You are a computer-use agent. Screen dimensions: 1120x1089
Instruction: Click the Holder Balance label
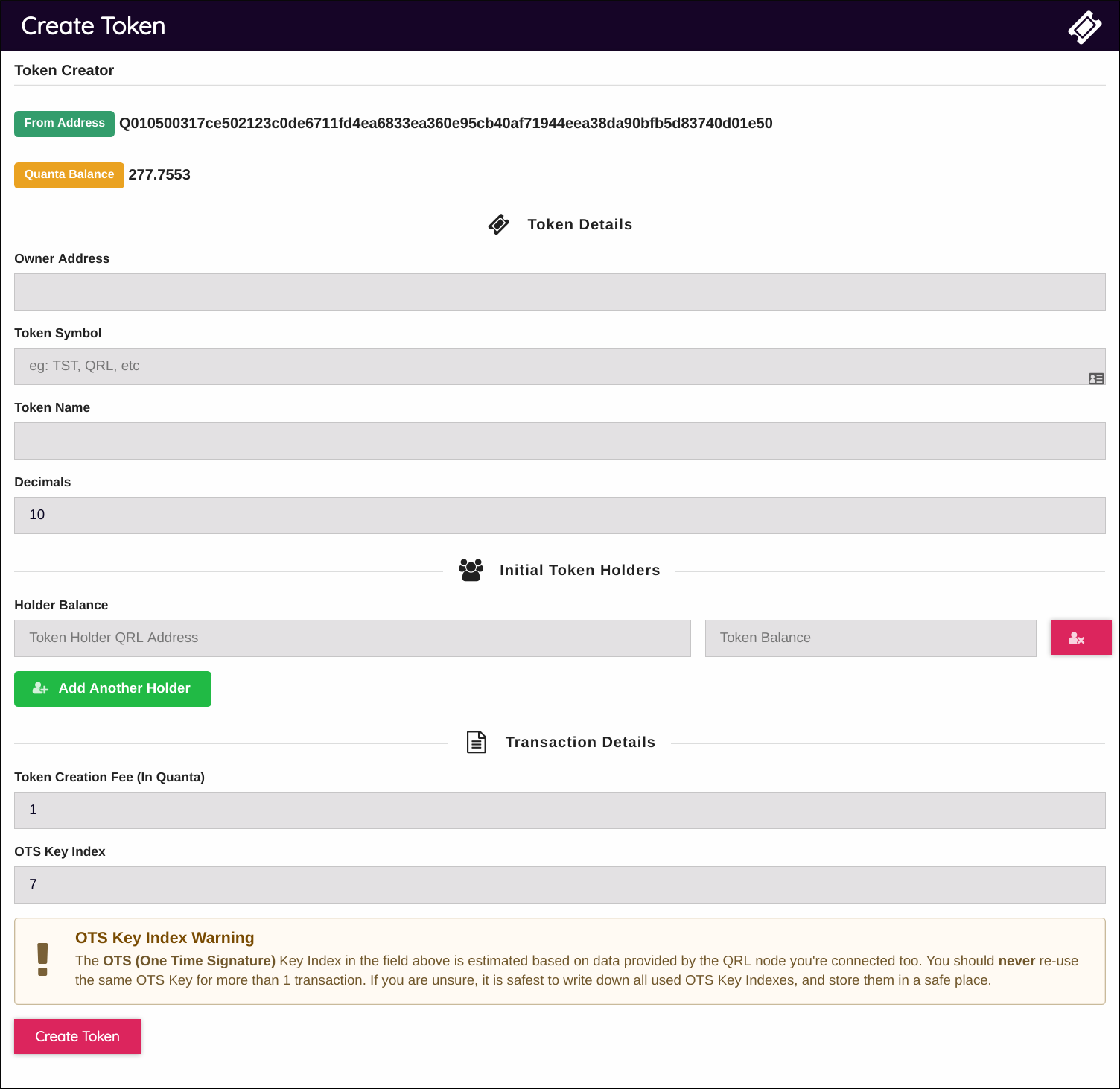(x=61, y=605)
